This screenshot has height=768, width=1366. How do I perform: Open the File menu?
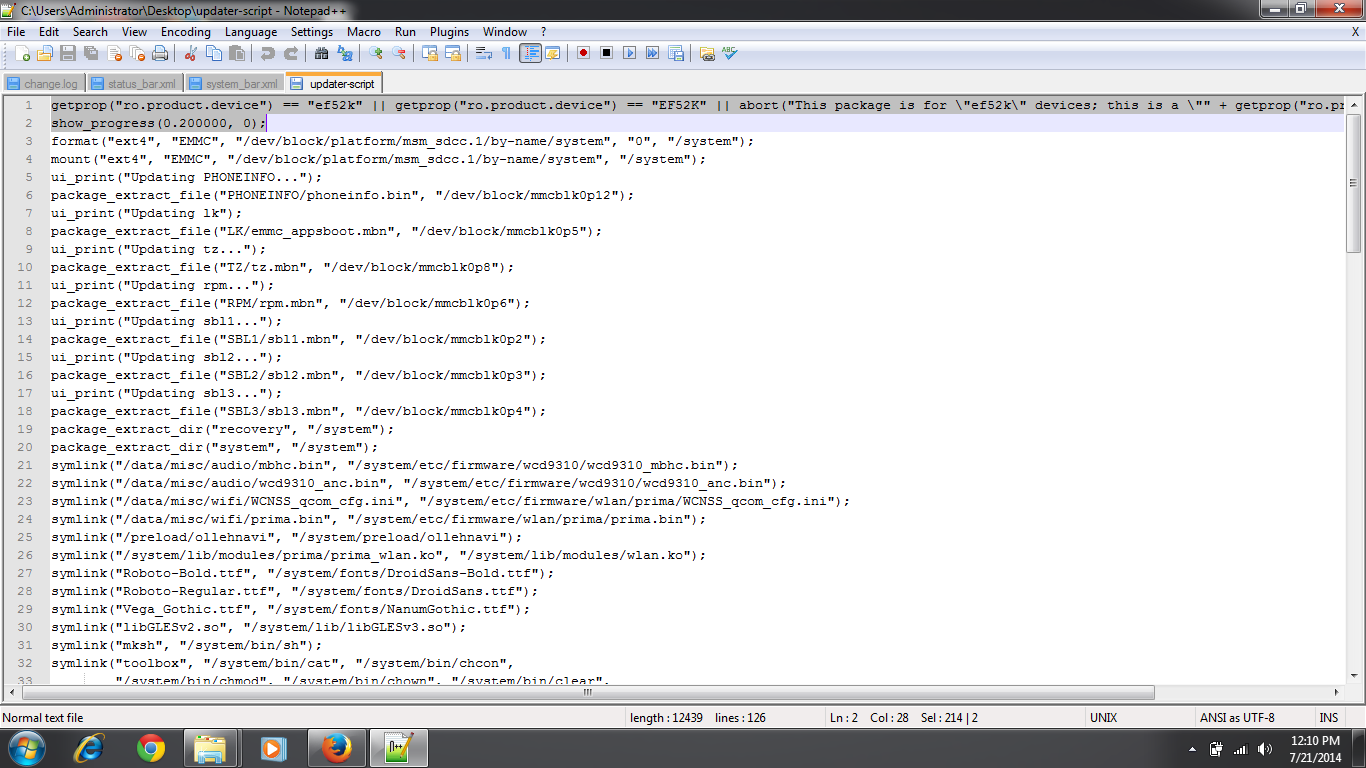coord(16,32)
